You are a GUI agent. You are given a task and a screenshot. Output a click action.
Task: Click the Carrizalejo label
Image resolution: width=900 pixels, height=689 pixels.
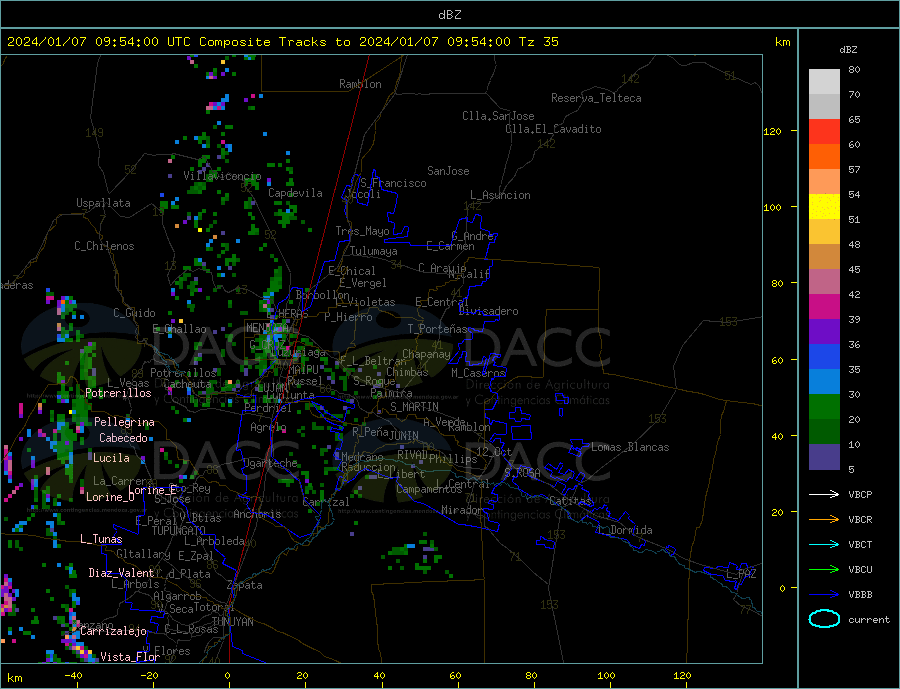(113, 631)
